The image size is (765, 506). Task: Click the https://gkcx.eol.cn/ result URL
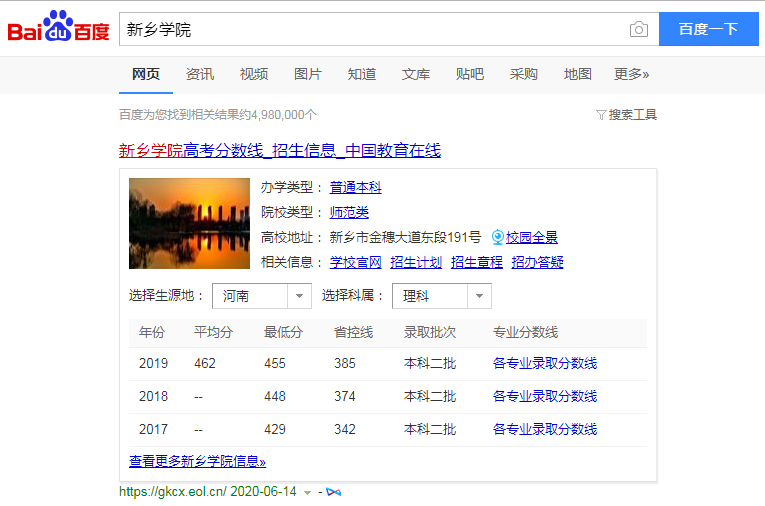[x=173, y=492]
